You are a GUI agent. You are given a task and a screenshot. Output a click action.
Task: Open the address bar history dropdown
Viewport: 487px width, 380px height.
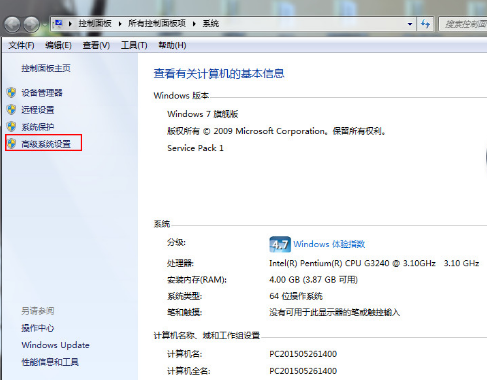click(410, 24)
